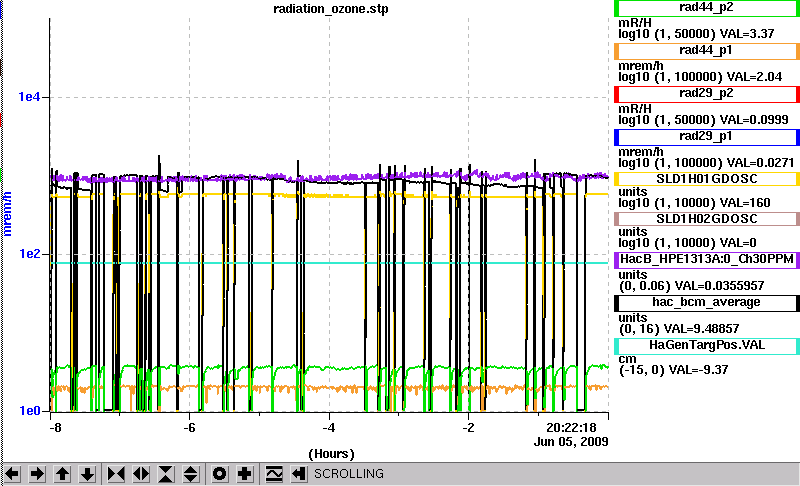Viewport: 800px width, 486px height.
Task: Click the -2 hours x-axis tick label
Action: (x=468, y=428)
